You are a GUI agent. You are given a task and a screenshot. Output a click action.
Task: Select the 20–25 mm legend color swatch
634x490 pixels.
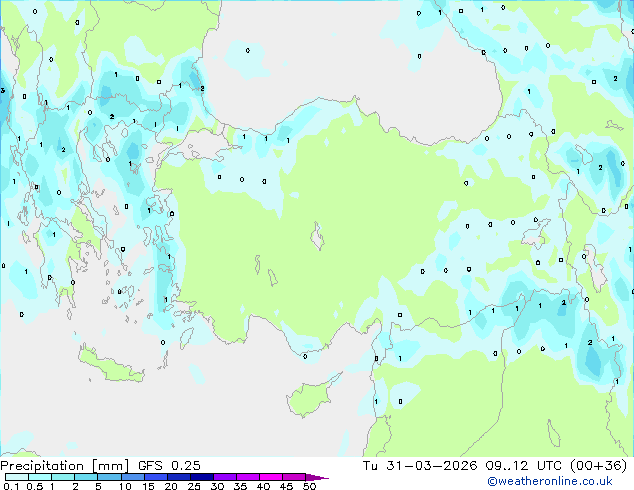(x=179, y=477)
